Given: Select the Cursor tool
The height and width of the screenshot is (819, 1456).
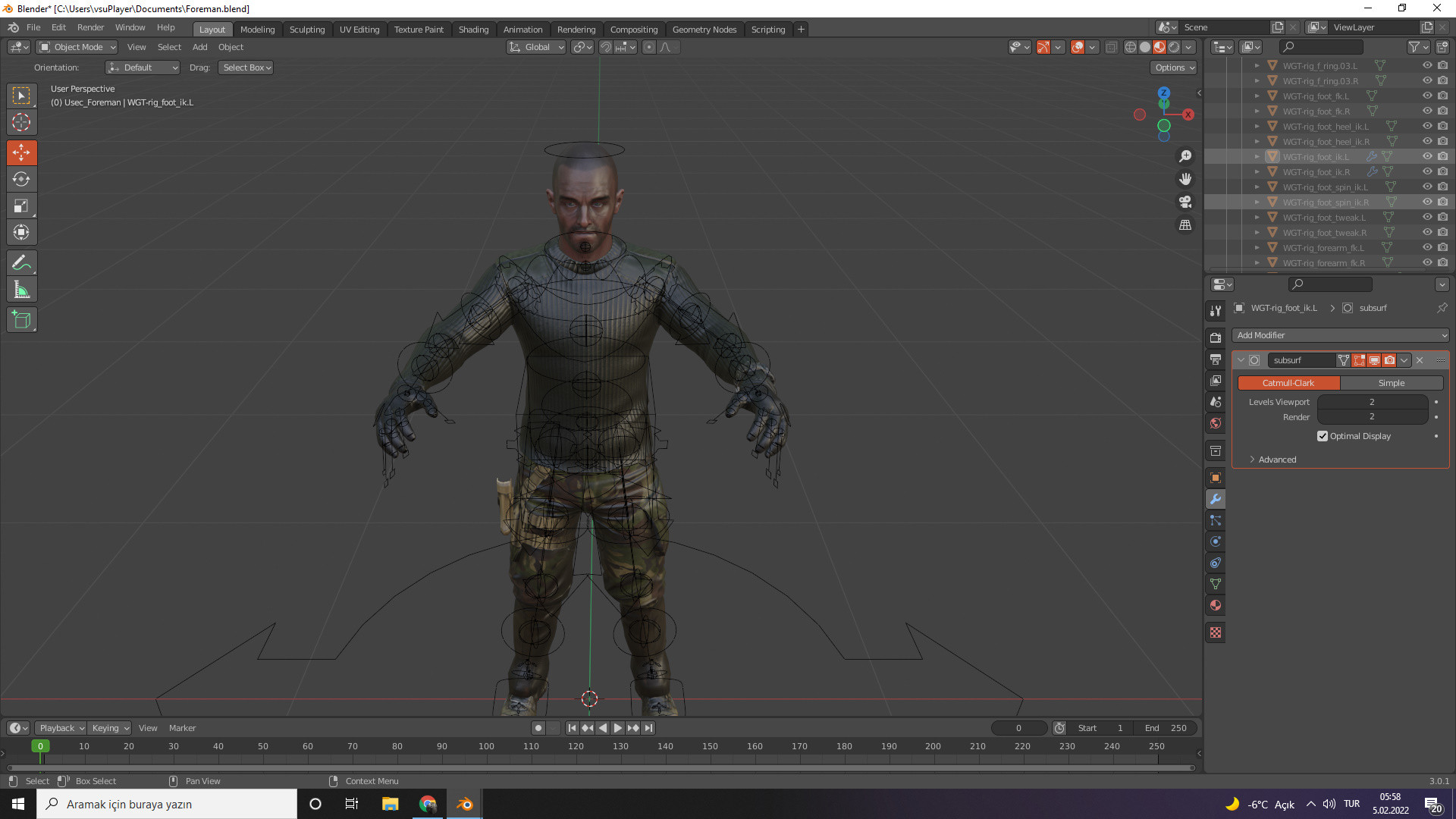Looking at the screenshot, I should (x=21, y=122).
